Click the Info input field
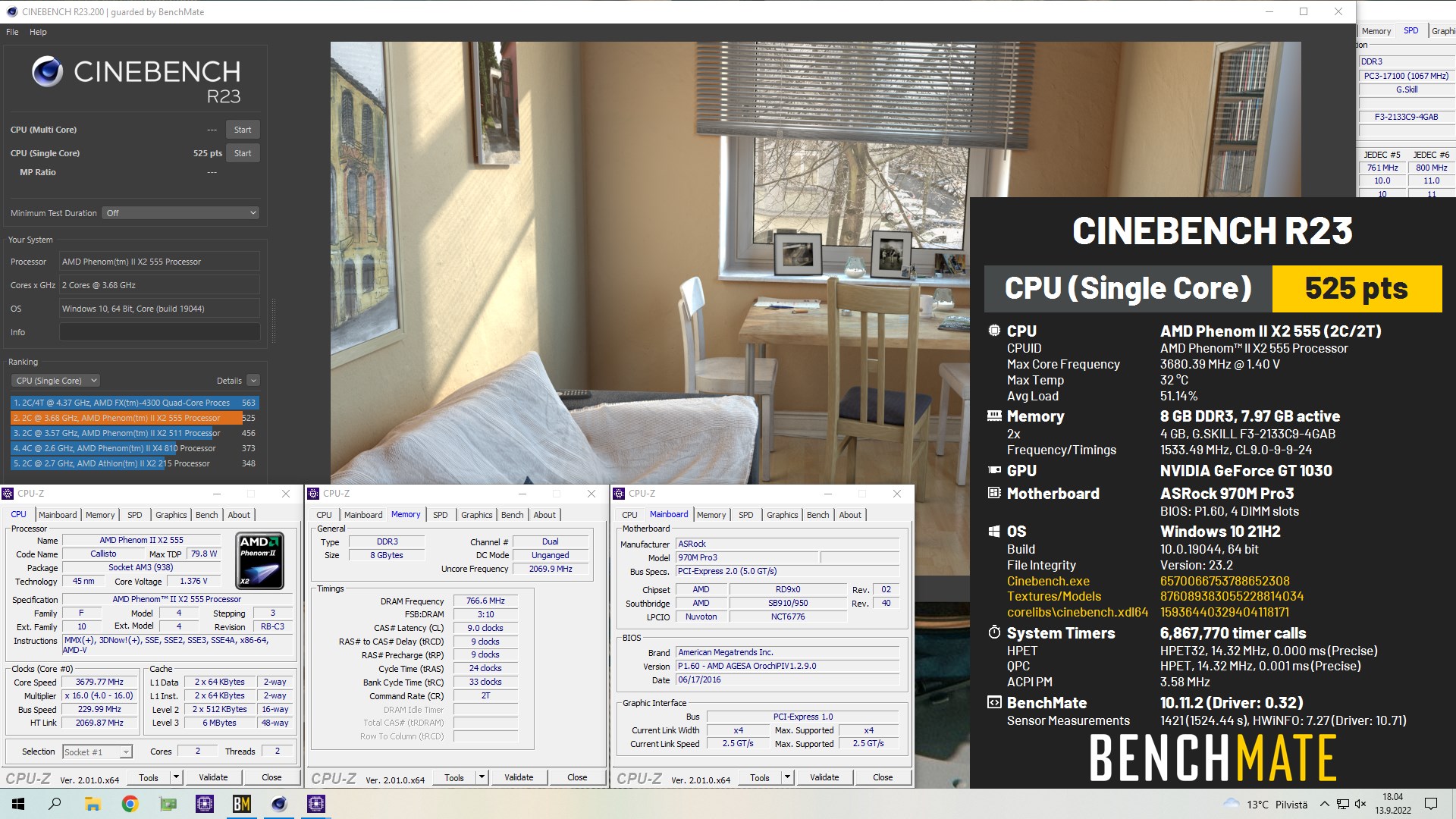This screenshot has width=1456, height=819. tap(160, 332)
